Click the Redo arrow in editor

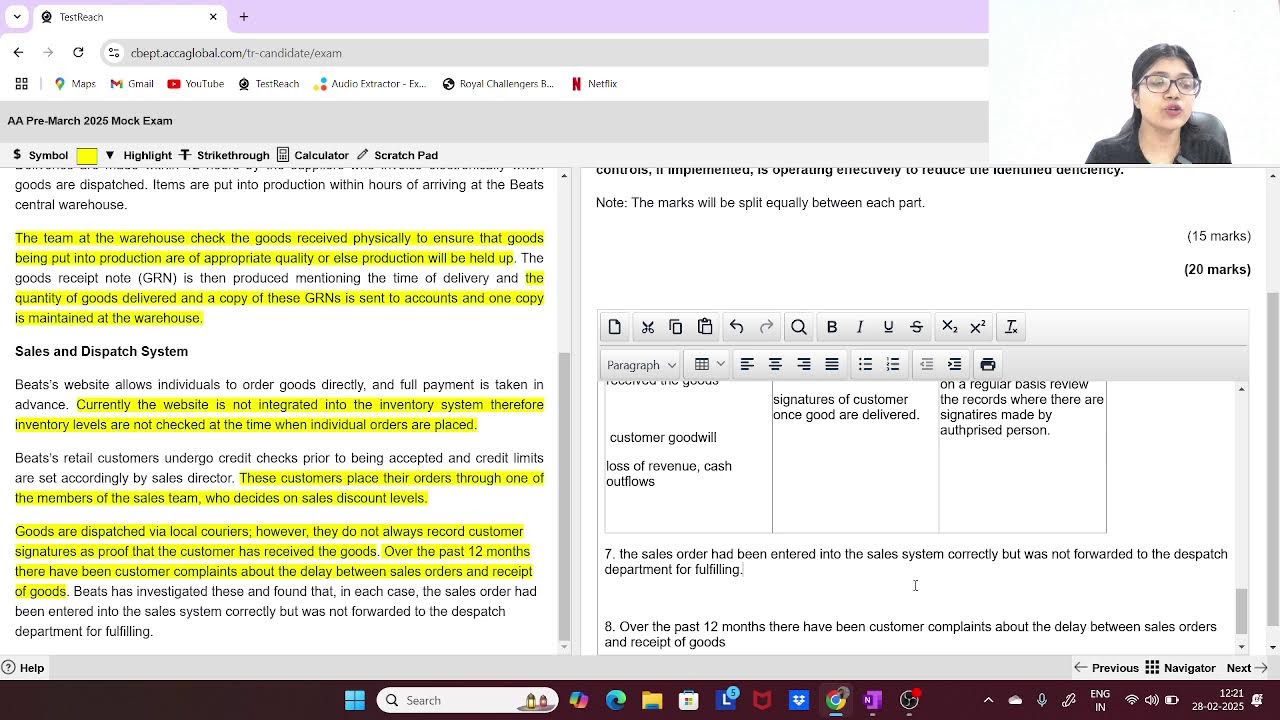click(x=767, y=327)
